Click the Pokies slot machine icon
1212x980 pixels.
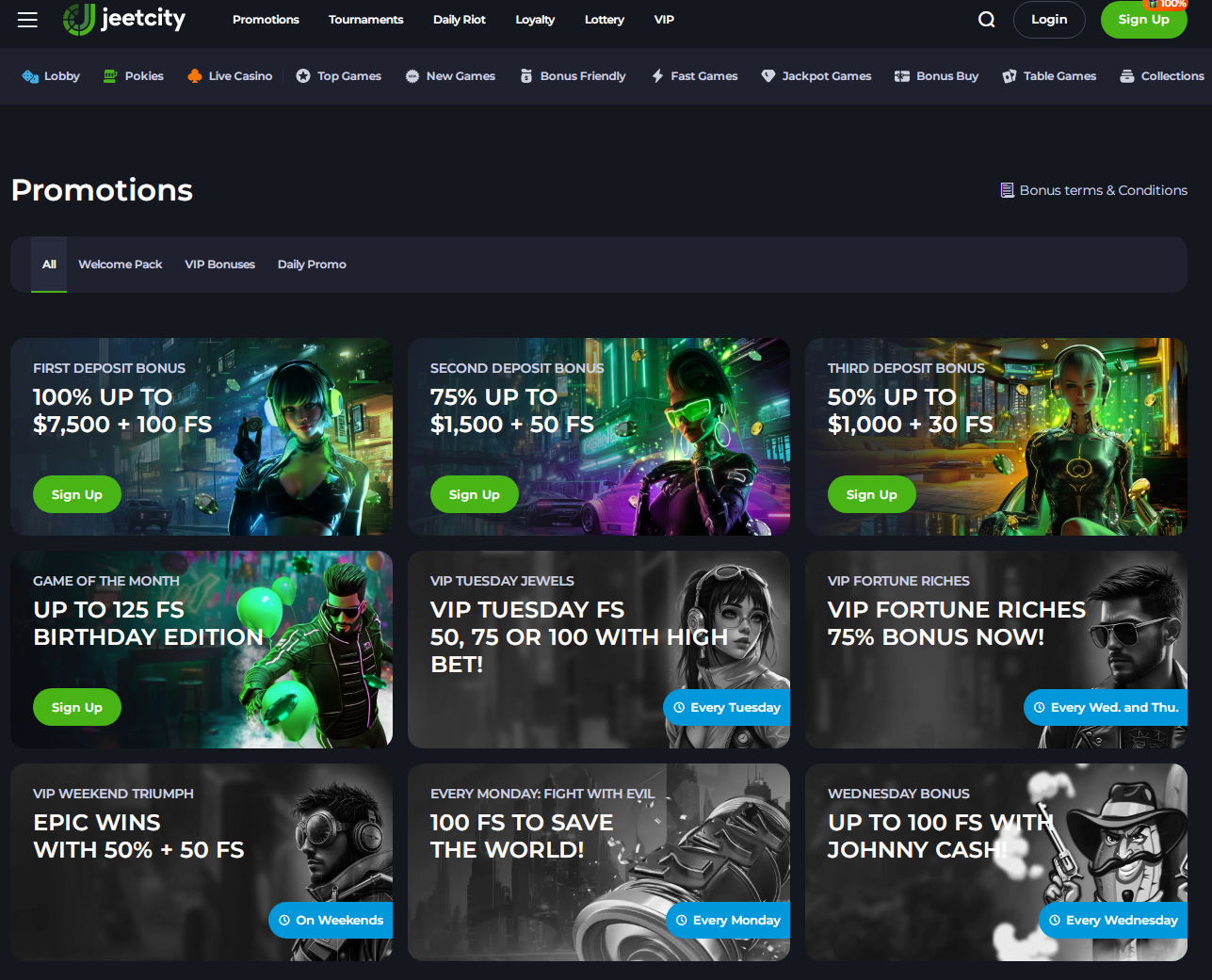pos(111,75)
